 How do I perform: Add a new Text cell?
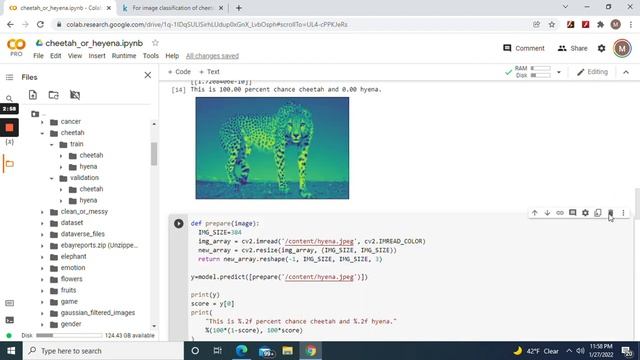point(209,72)
